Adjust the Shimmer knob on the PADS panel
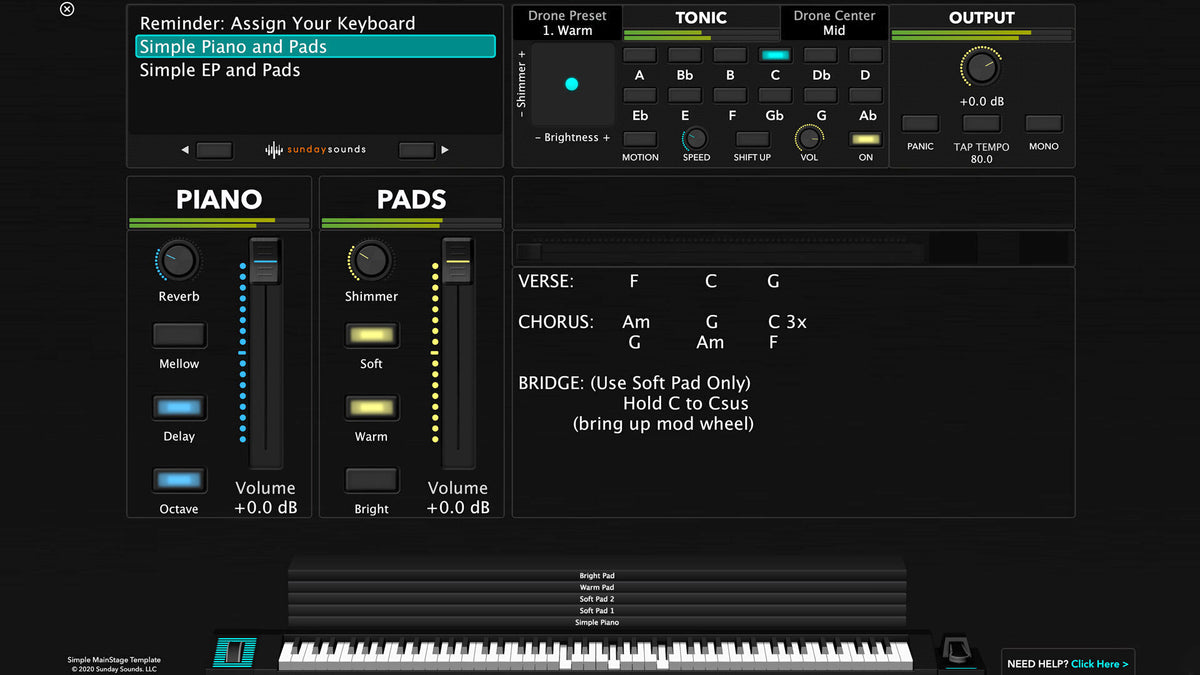 coord(370,263)
